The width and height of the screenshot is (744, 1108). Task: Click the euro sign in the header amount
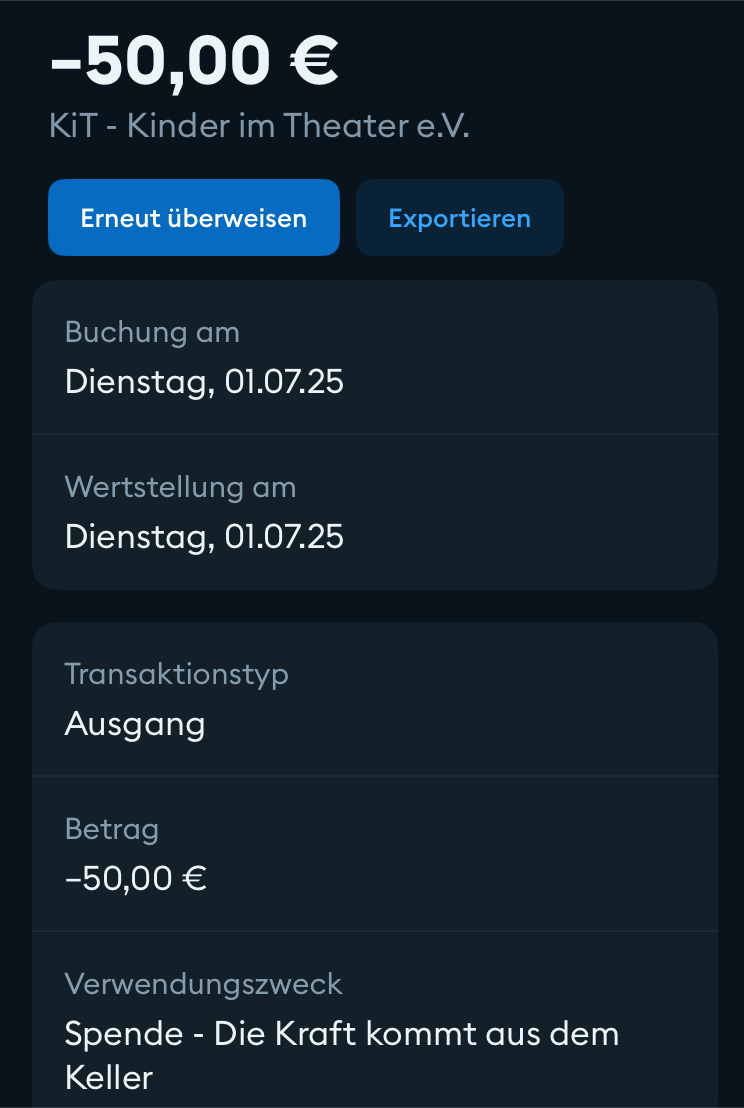tap(314, 59)
